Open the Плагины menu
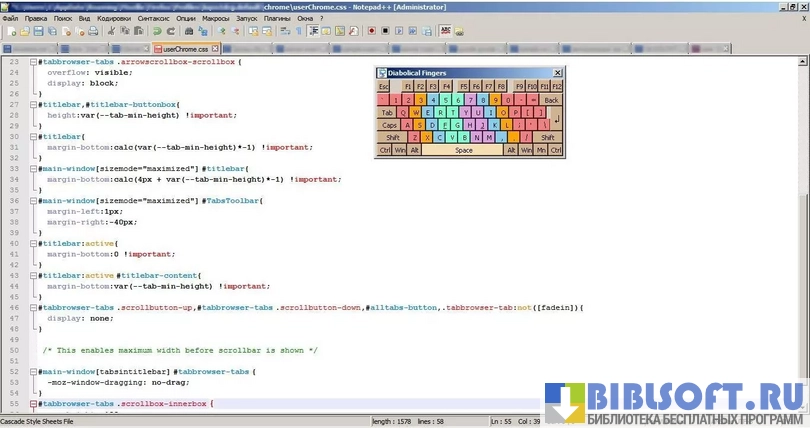810x428 pixels. 277,18
